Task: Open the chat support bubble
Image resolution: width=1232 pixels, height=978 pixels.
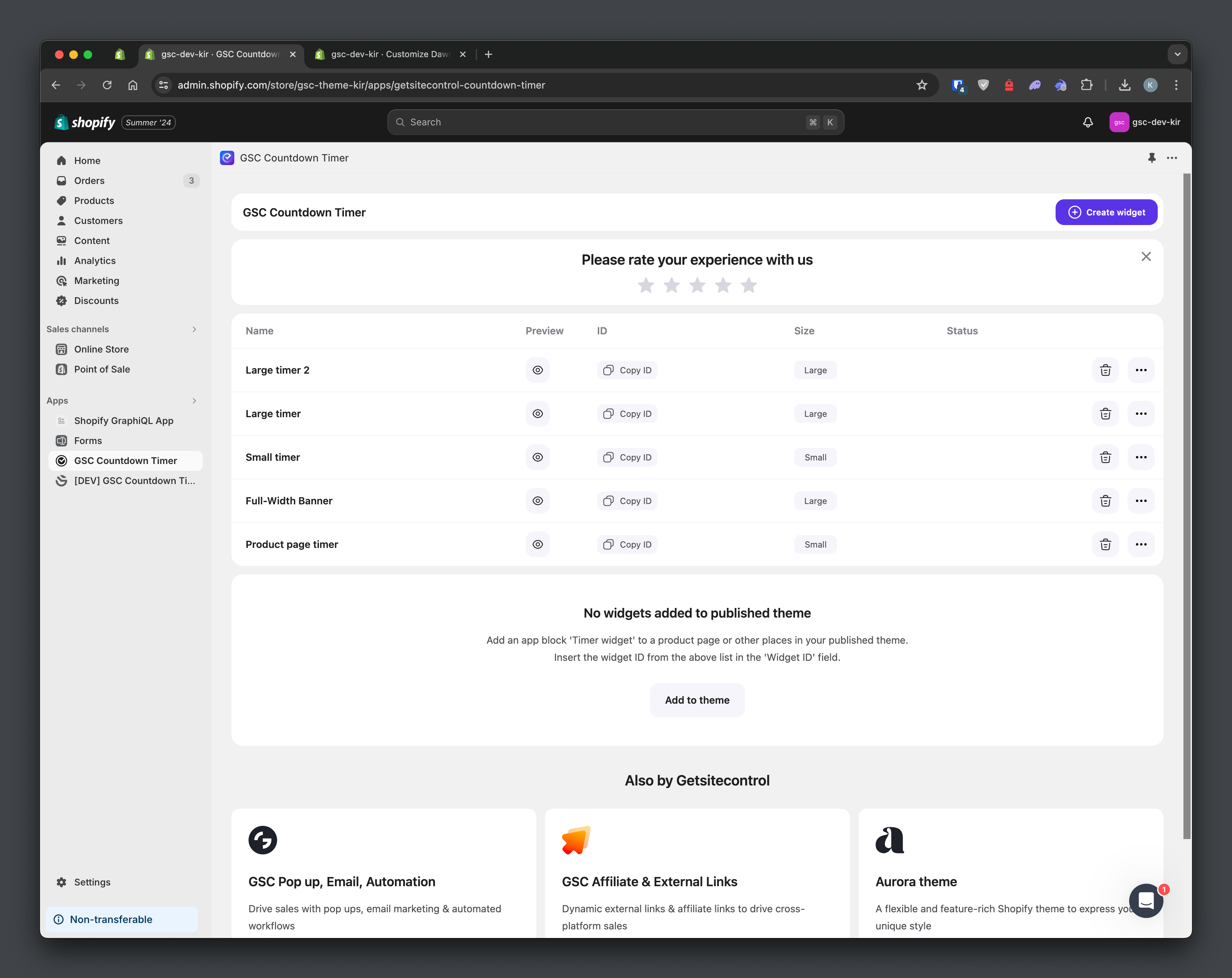Action: pos(1146,901)
